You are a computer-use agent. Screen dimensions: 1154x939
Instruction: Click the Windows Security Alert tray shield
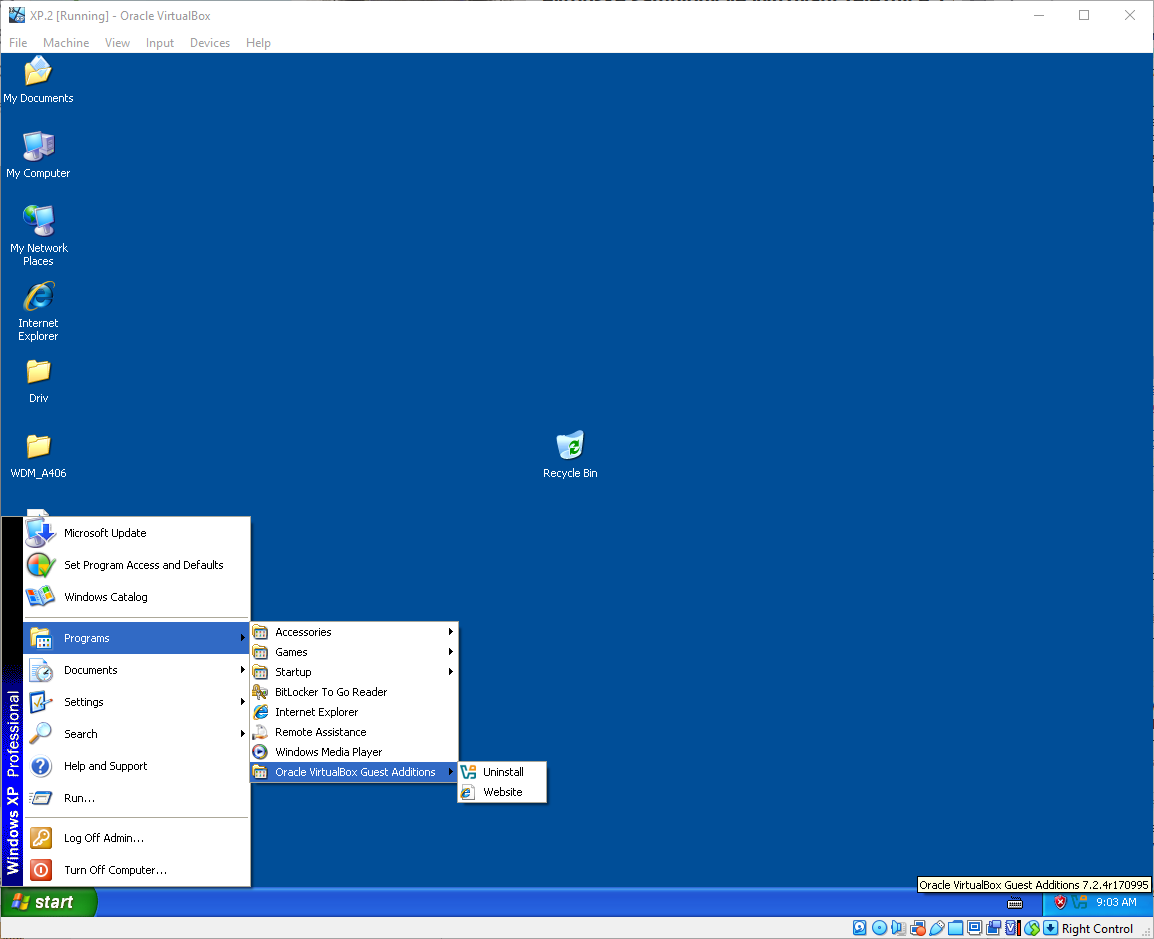click(1060, 902)
